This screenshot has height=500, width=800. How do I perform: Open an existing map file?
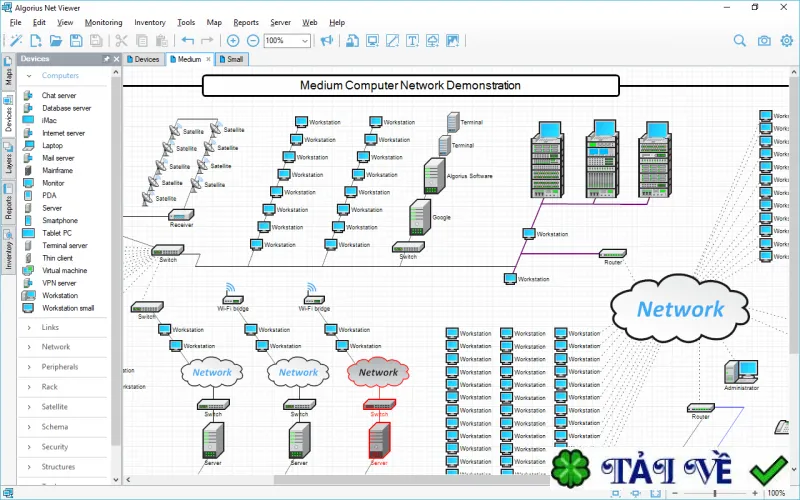pos(56,41)
